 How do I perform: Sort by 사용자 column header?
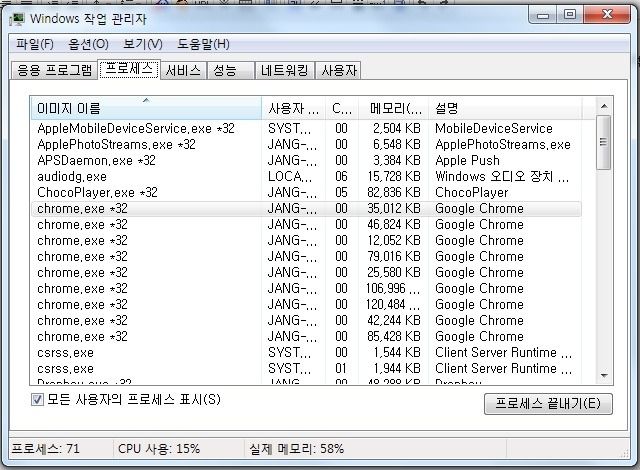click(x=293, y=109)
